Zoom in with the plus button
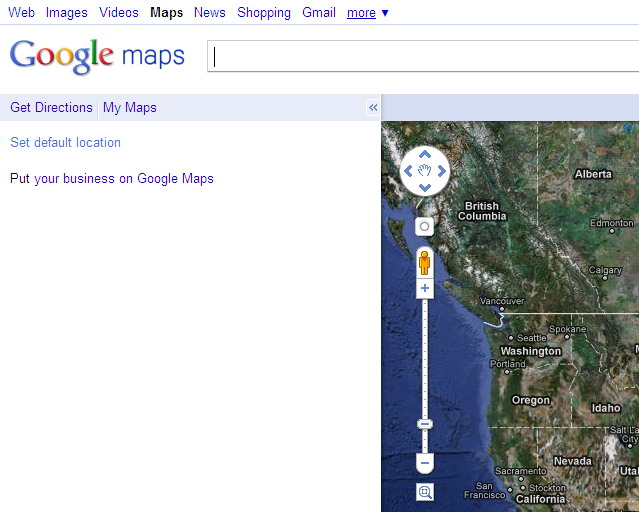The width and height of the screenshot is (639, 512). click(x=425, y=289)
